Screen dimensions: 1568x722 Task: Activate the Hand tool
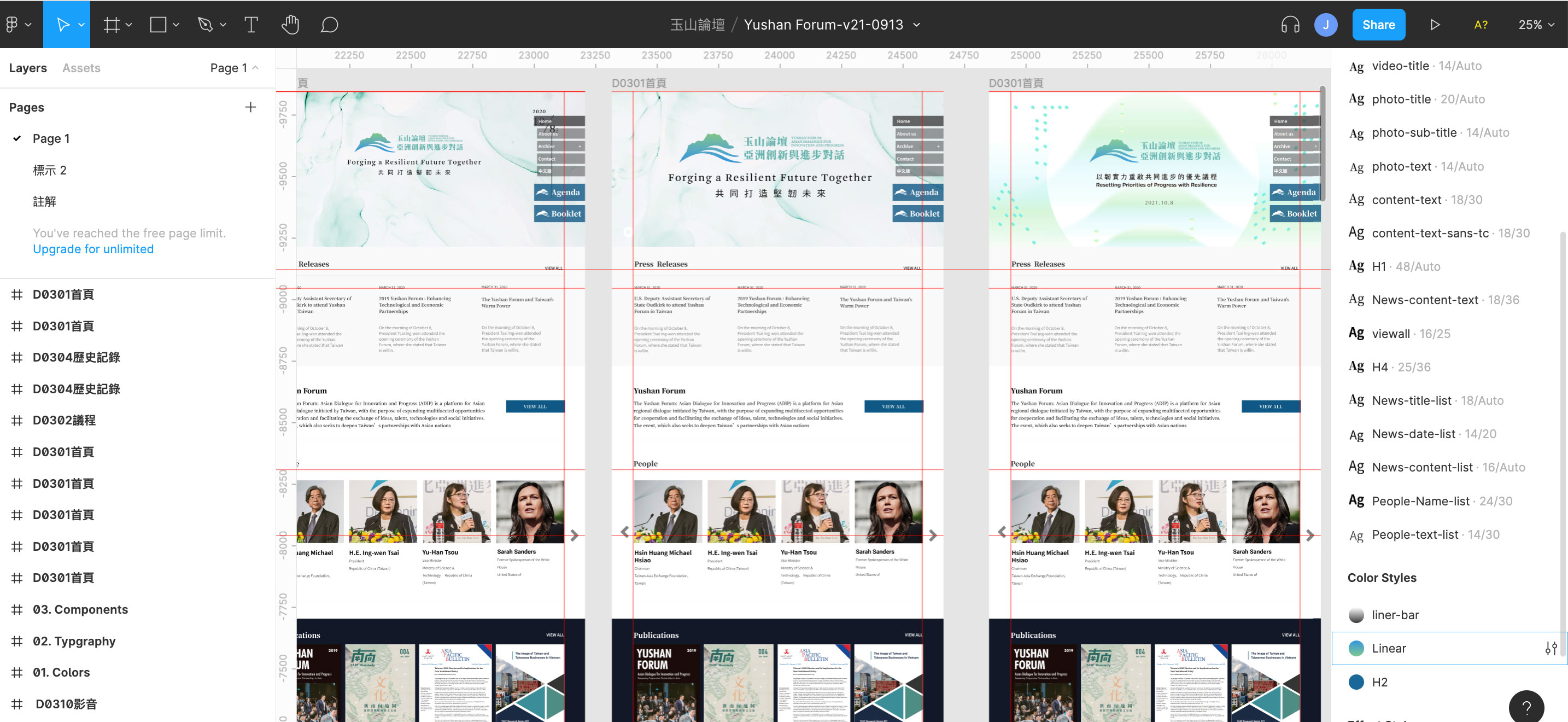(x=290, y=25)
